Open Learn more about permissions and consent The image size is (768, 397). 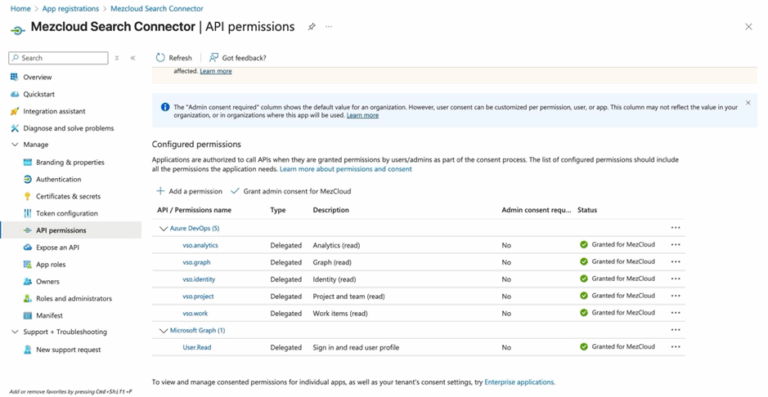coord(346,169)
